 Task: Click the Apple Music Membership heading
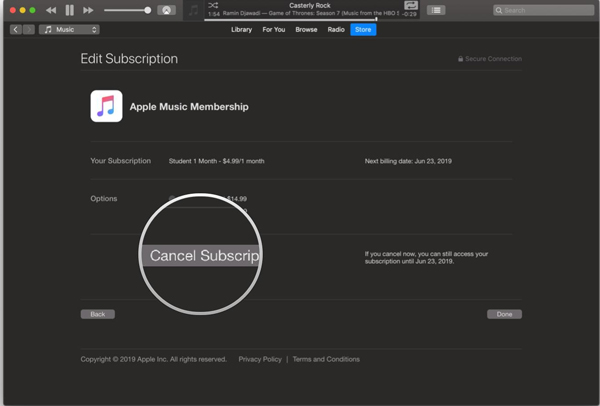pos(189,107)
